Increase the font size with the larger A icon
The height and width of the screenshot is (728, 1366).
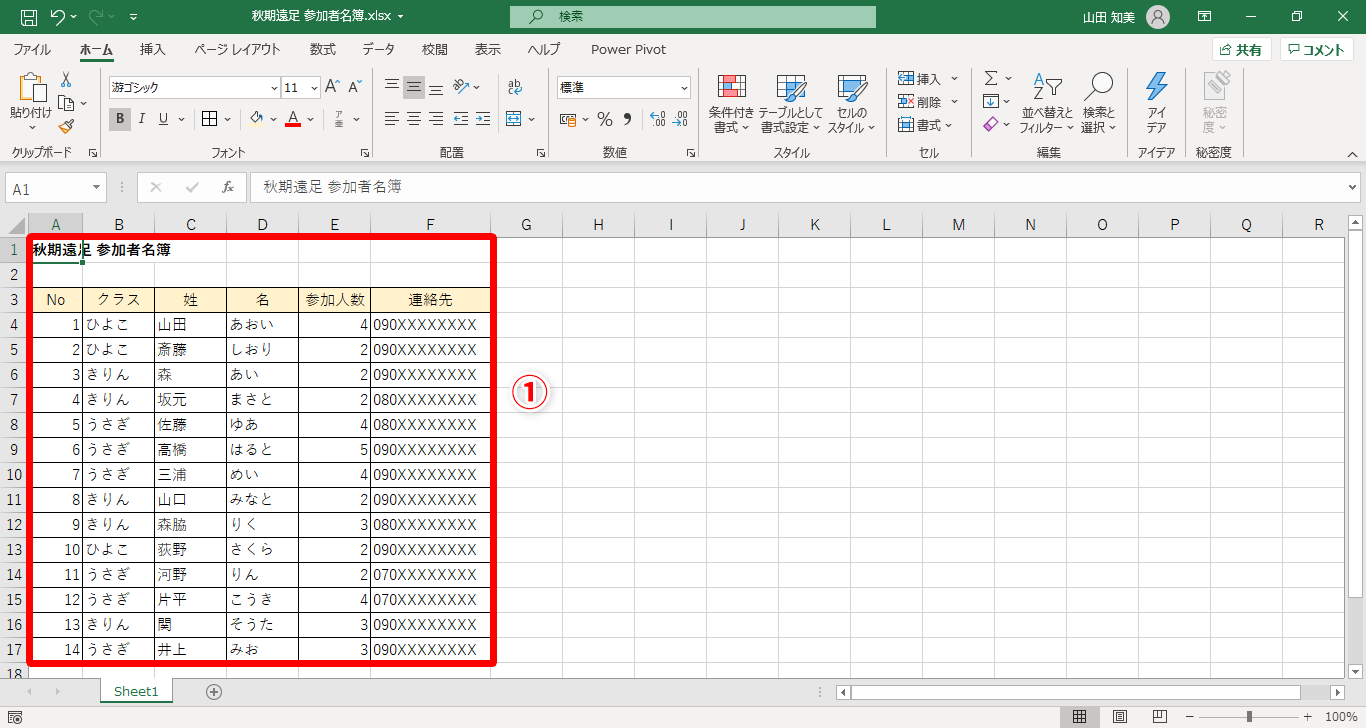pos(333,87)
